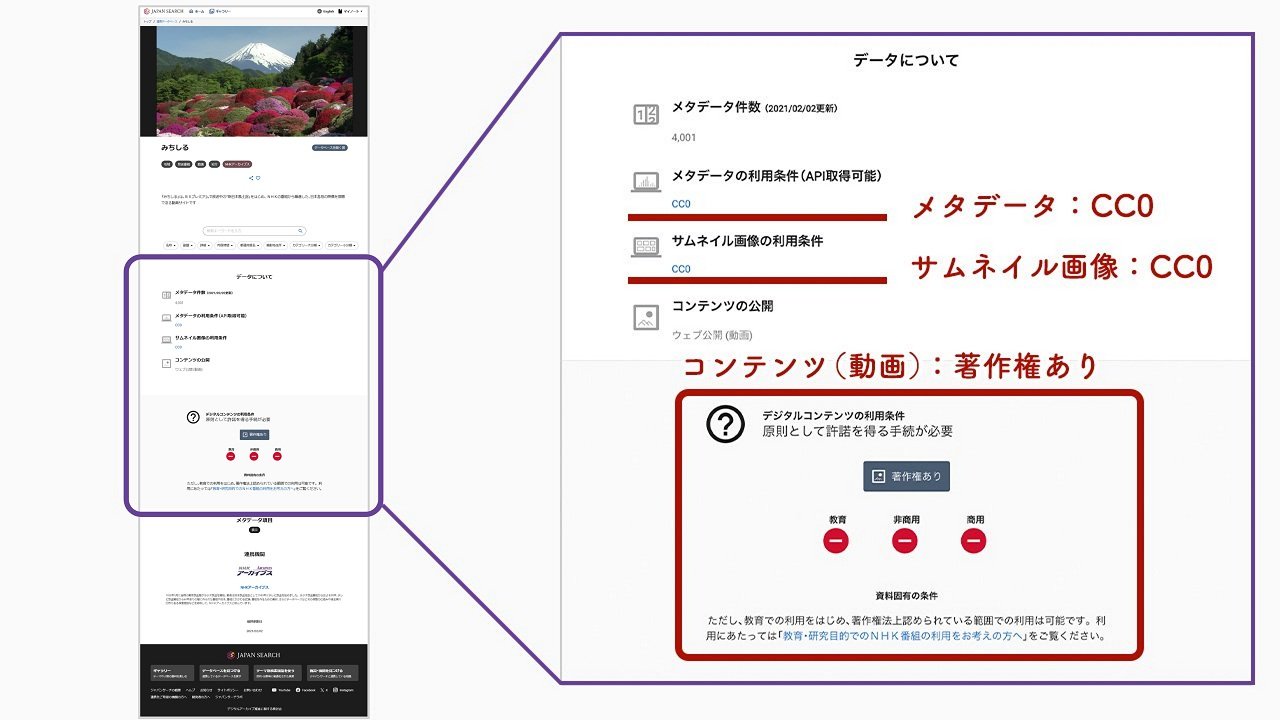1280x720 pixels.
Task: Expand the マイノート dropdown in the header
Action: [353, 11]
